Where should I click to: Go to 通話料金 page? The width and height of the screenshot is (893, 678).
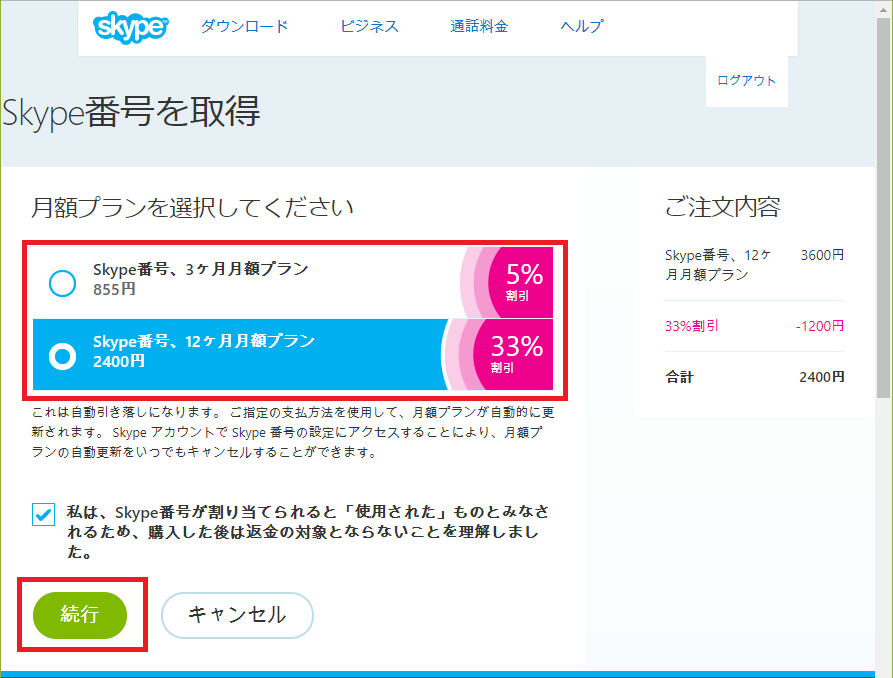(479, 26)
